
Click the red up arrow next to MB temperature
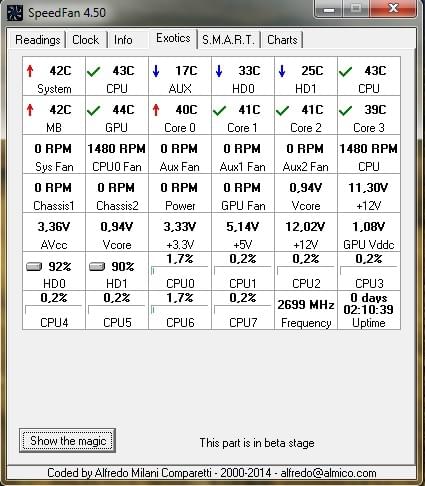tap(30, 110)
